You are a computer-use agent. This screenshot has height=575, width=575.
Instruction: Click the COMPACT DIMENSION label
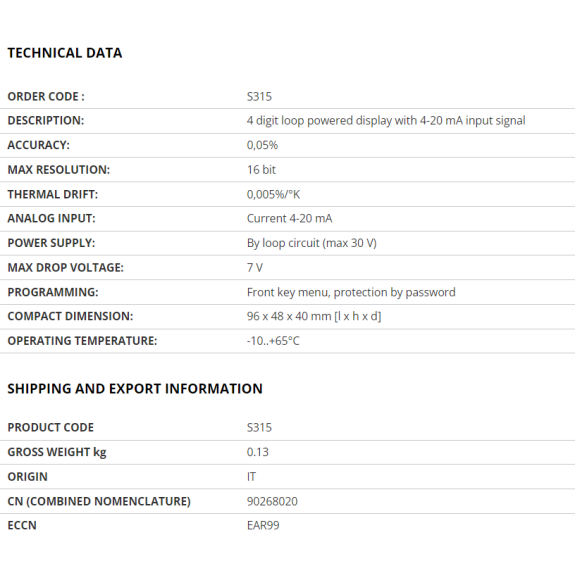tap(70, 316)
